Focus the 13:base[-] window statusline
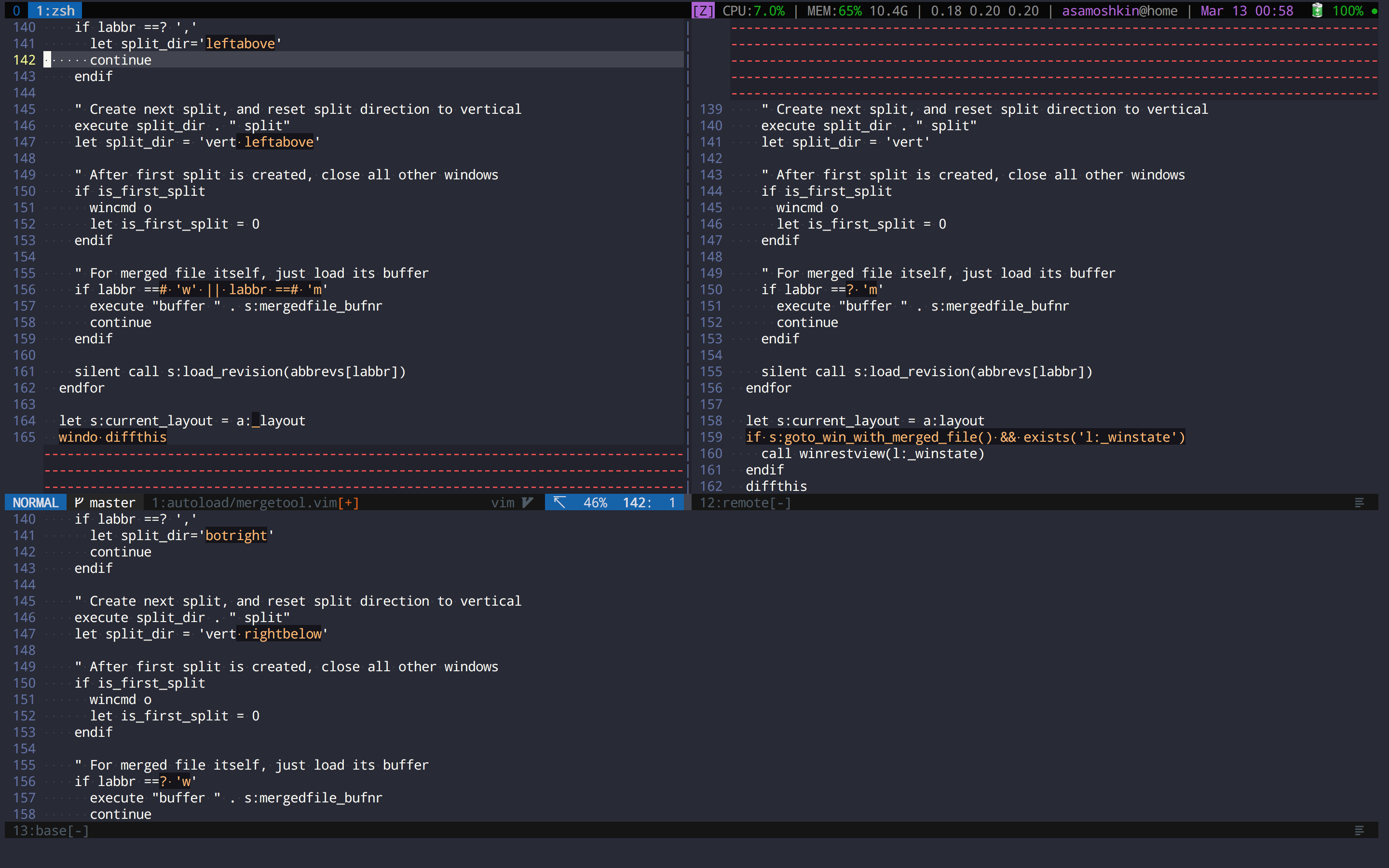 pyautogui.click(x=51, y=831)
